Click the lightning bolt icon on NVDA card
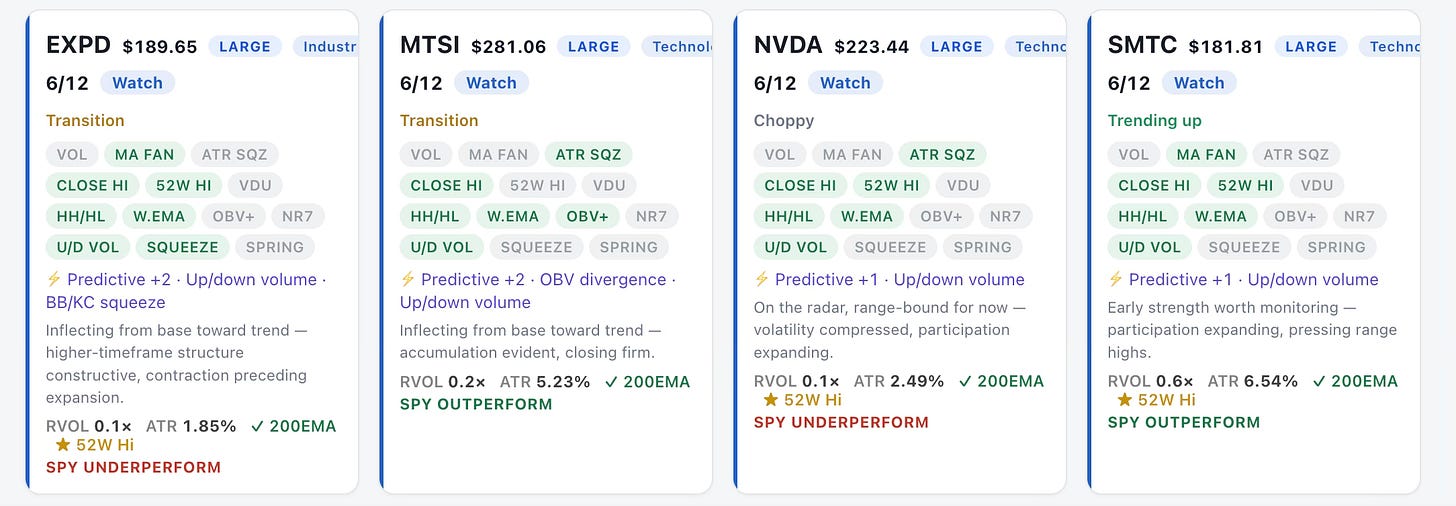 tap(761, 280)
